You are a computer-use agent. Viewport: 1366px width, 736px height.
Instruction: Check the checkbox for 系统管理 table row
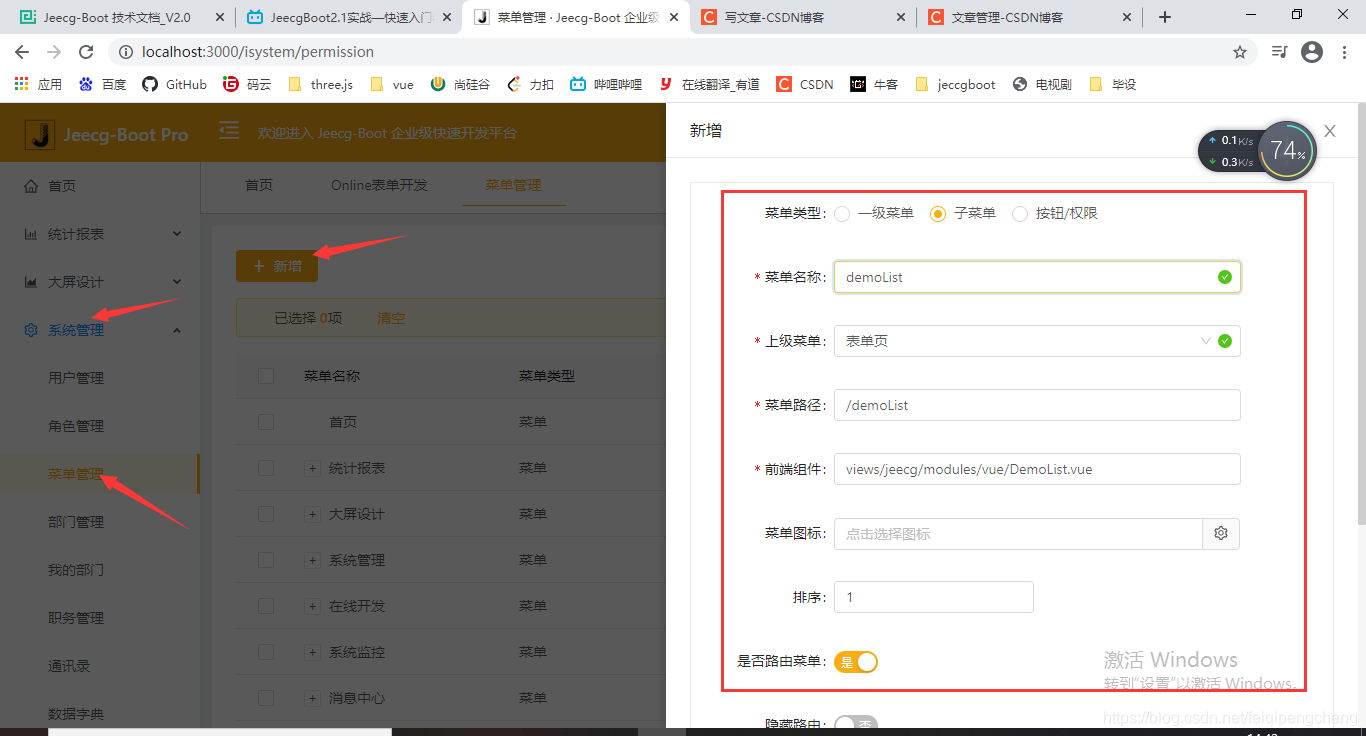click(x=266, y=560)
